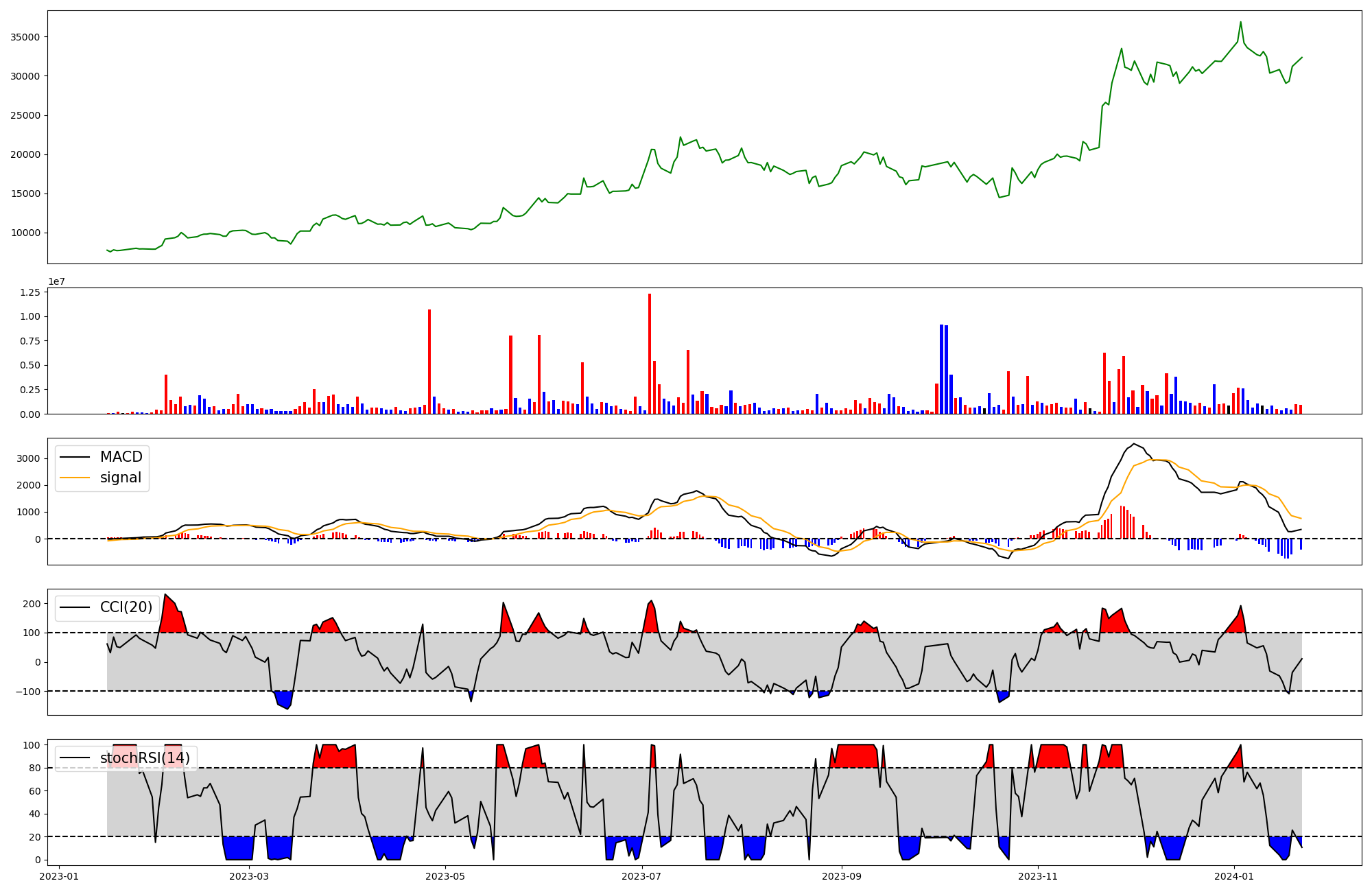Viewport: 1372px width, 892px height.
Task: Click the stochRSI(14) legend label
Action: point(145,758)
